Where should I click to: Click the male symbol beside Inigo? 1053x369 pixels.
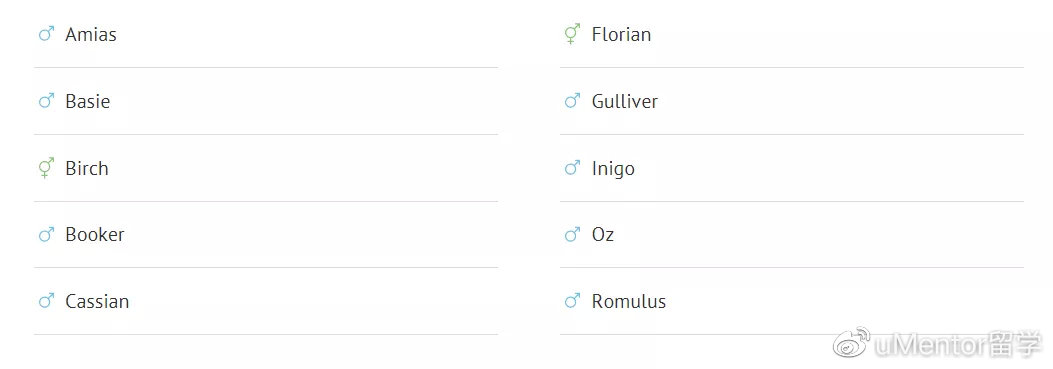[x=572, y=168]
